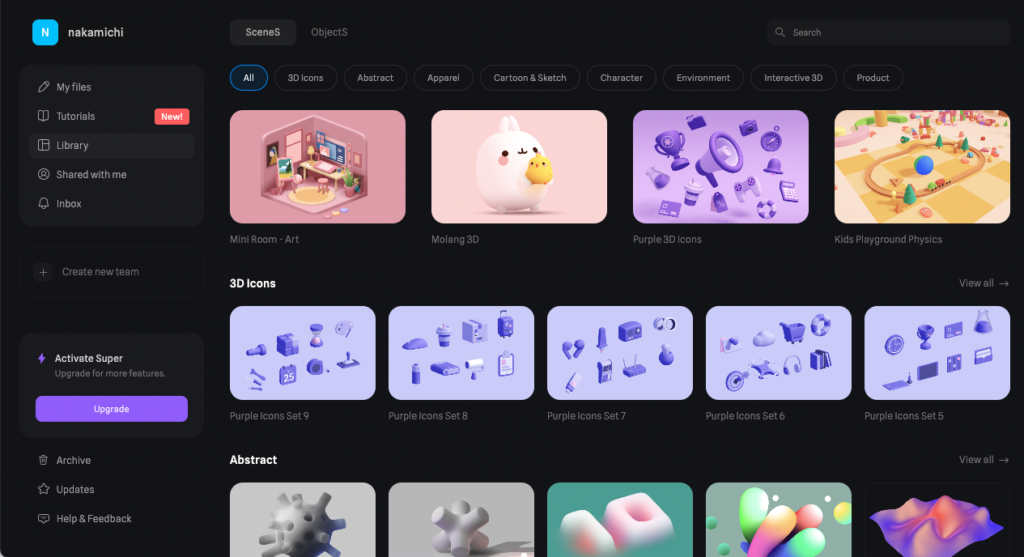Click the person icon beside Shared with me
This screenshot has height=557, width=1024.
(43, 174)
